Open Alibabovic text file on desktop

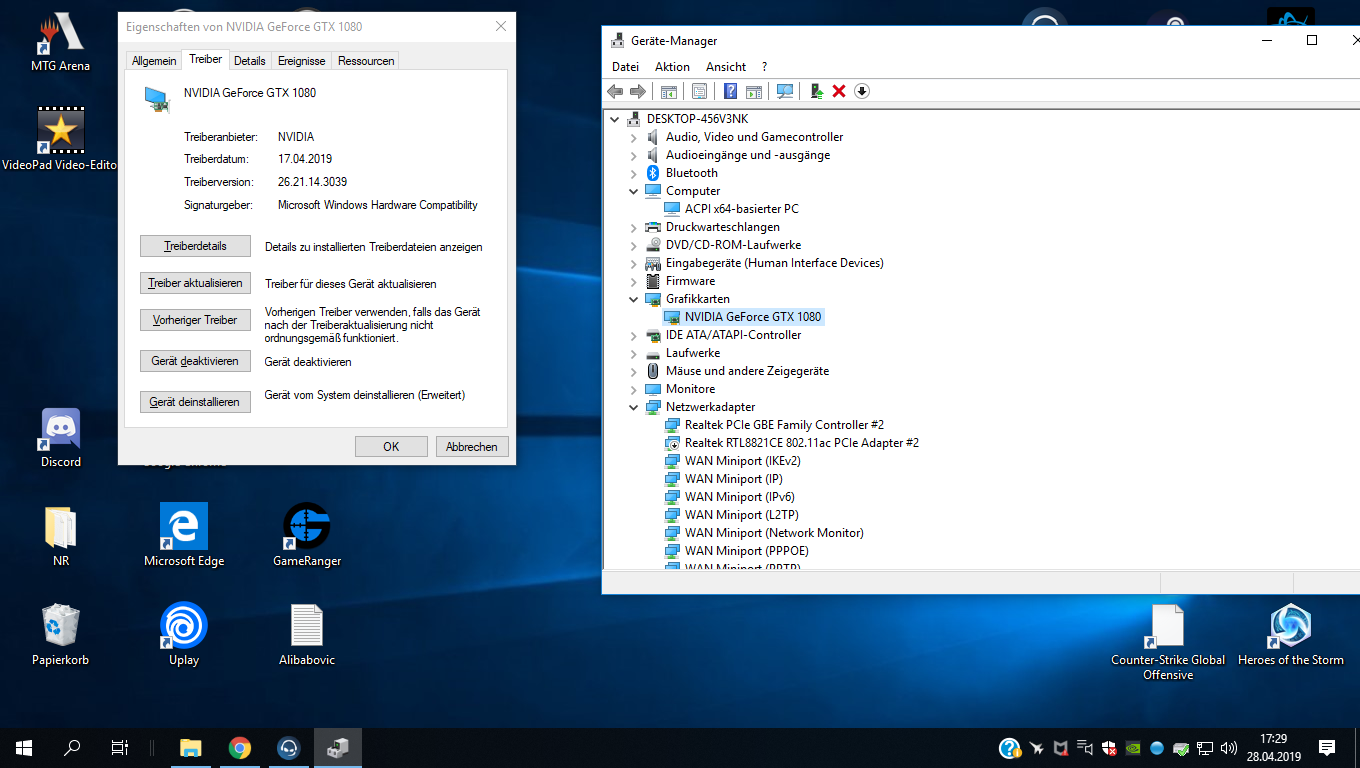pos(307,634)
